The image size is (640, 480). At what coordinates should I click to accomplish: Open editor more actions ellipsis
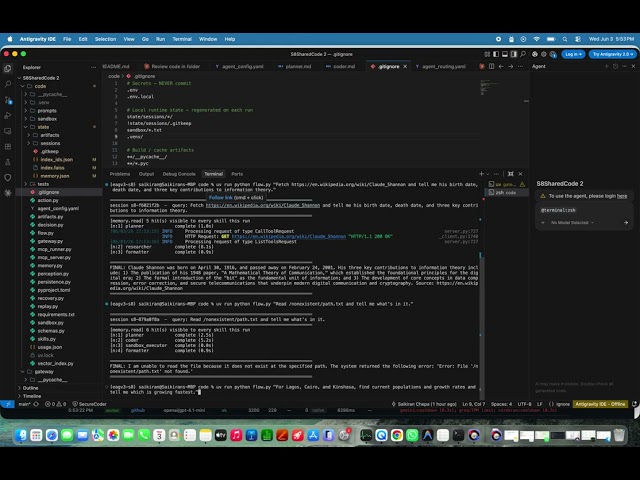pos(520,66)
